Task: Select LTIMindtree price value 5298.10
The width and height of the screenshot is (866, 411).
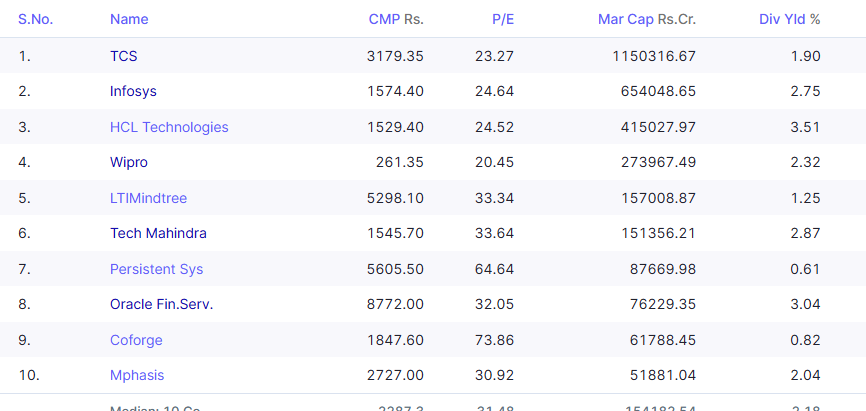Action: point(395,198)
